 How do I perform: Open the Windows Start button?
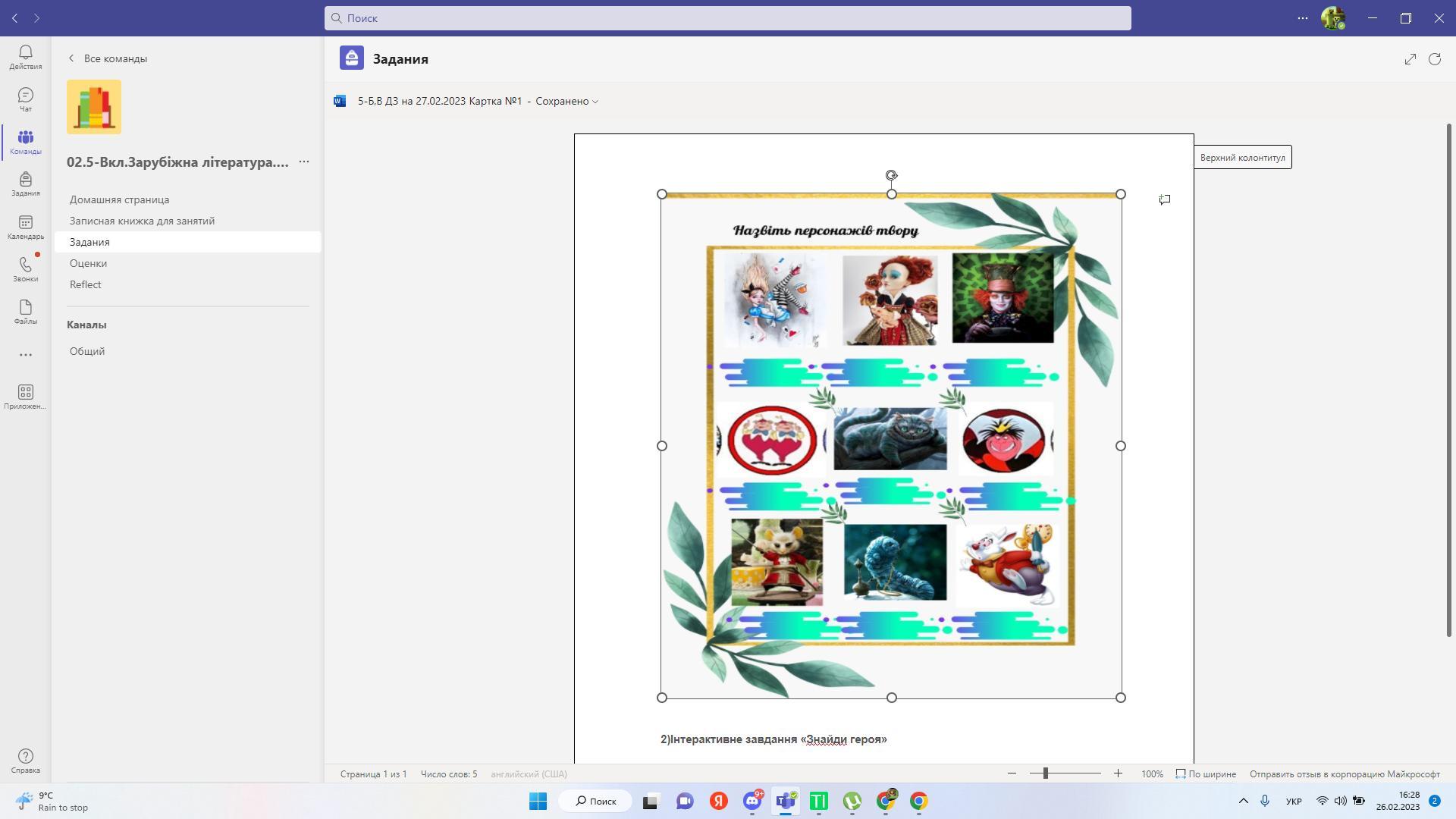(x=538, y=801)
